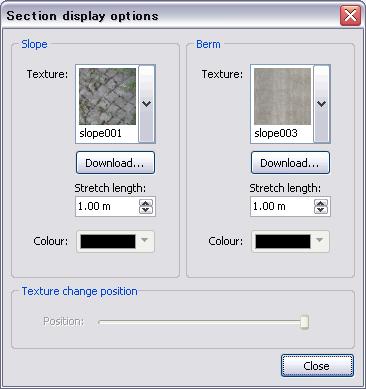366x389 pixels.
Task: Focus the Slope stretch length field
Action: point(107,206)
